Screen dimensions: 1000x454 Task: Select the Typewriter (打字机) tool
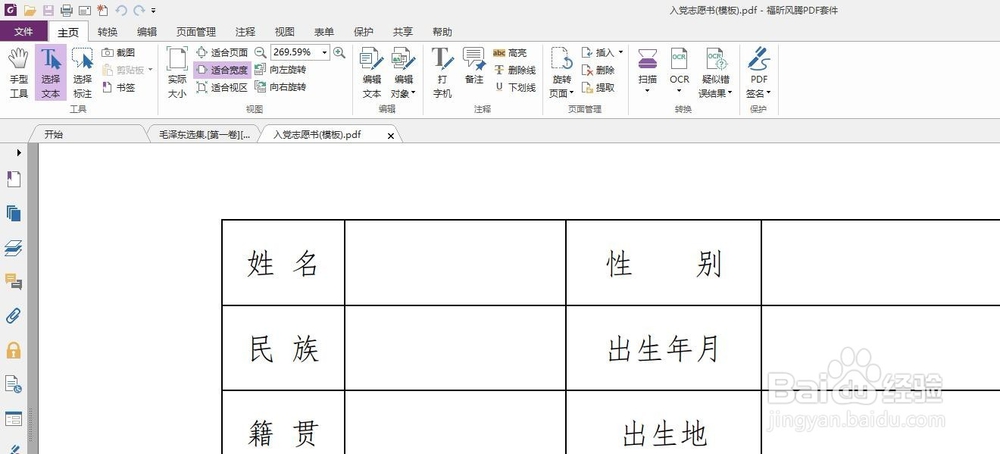click(x=443, y=73)
